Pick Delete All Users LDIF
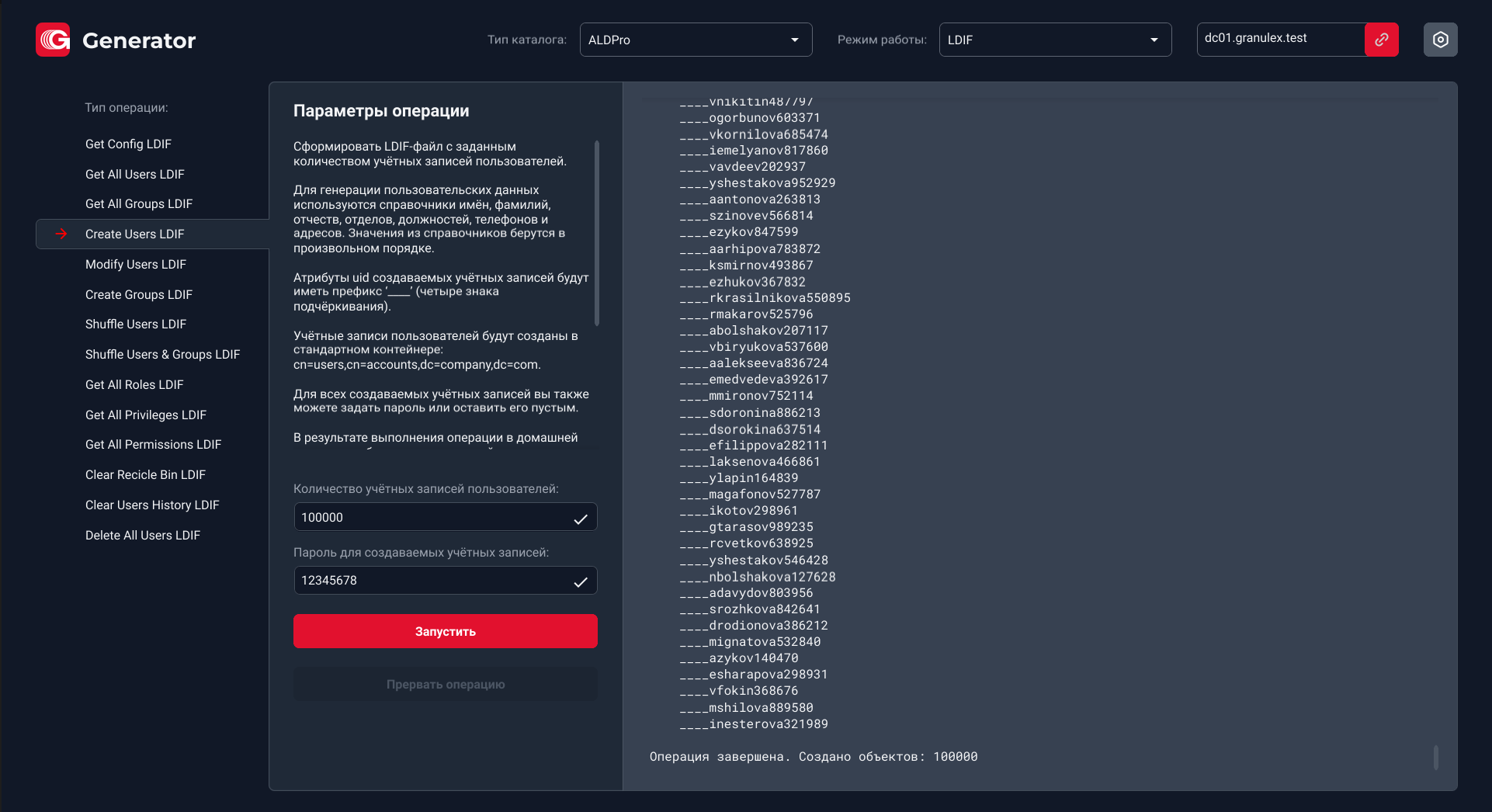1492x812 pixels. [x=143, y=535]
